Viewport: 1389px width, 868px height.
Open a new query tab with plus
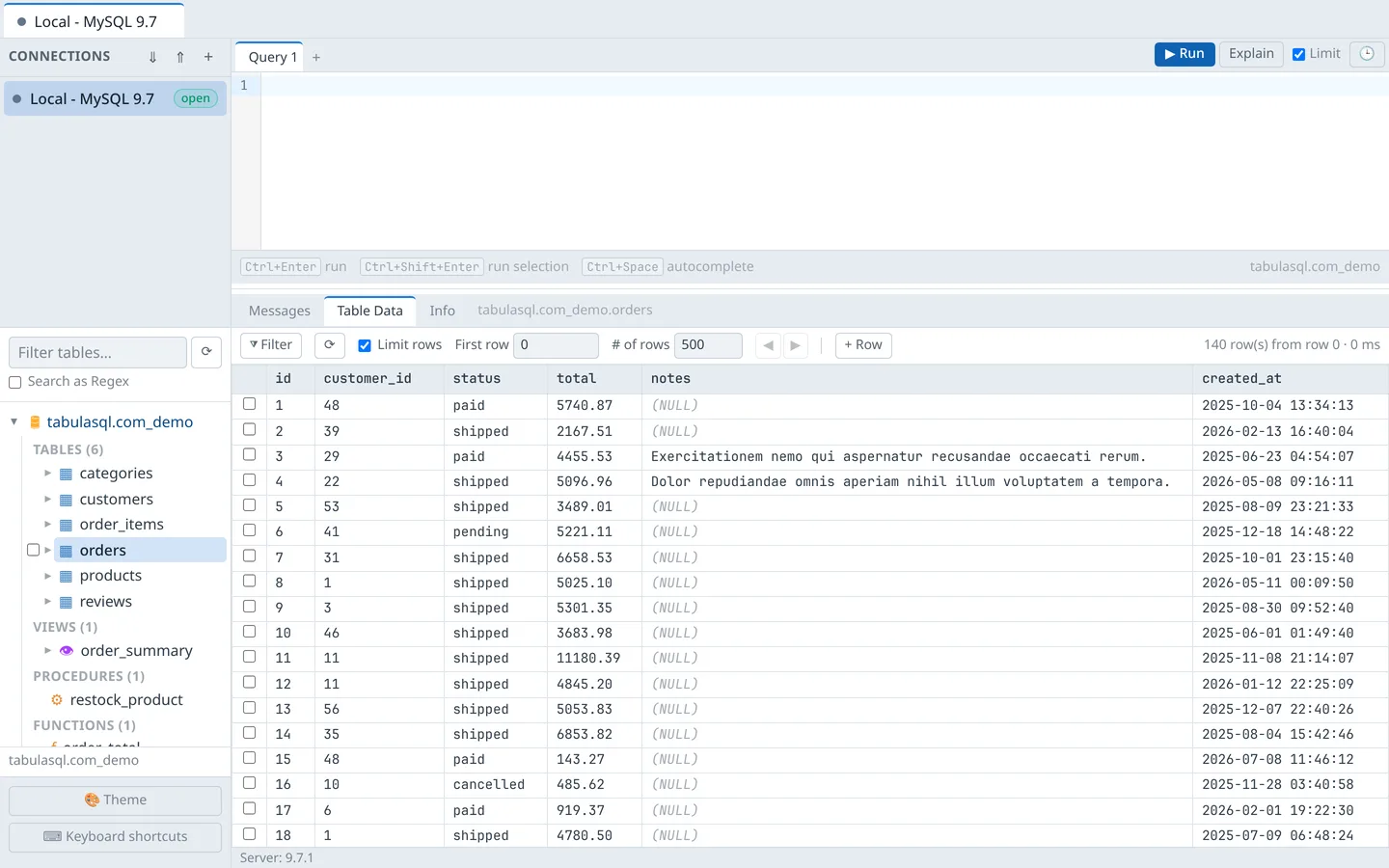316,58
